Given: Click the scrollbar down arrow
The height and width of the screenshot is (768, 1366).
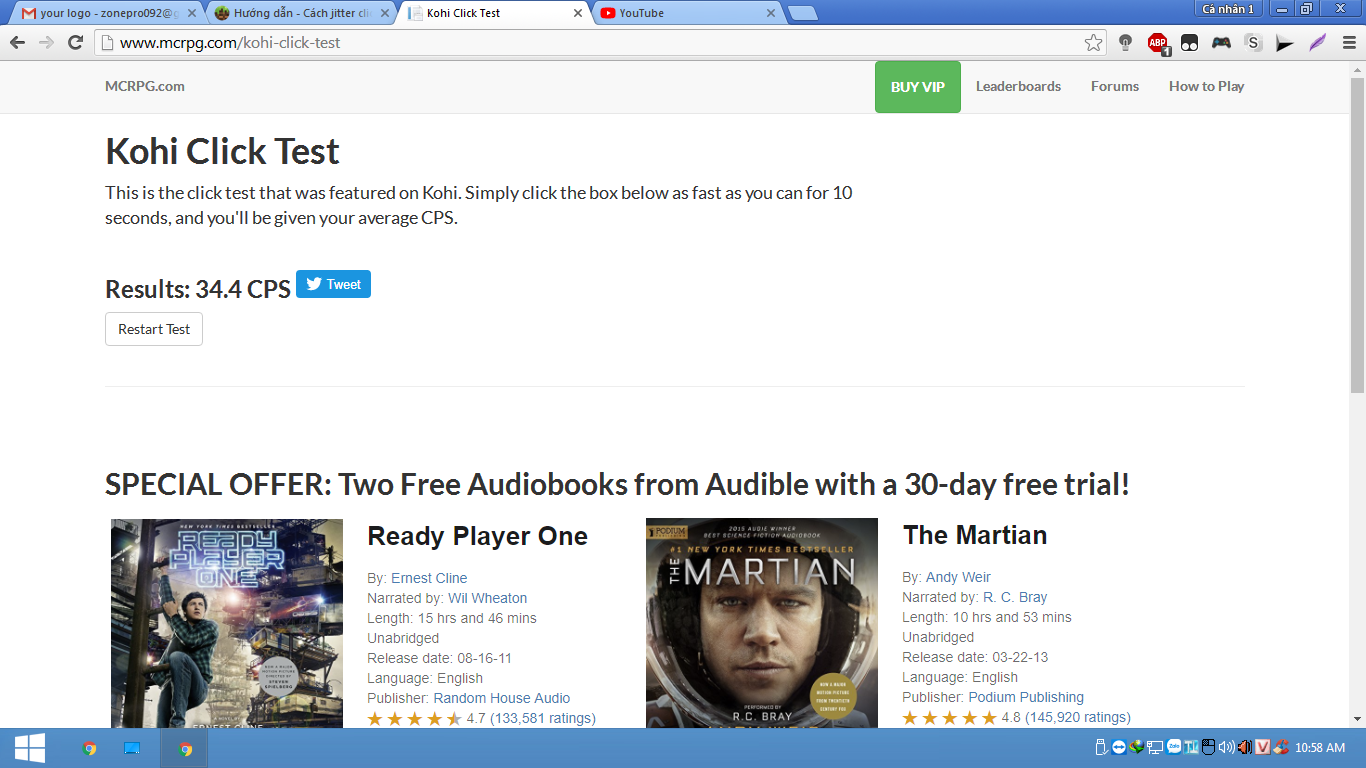Looking at the screenshot, I should 1357,719.
